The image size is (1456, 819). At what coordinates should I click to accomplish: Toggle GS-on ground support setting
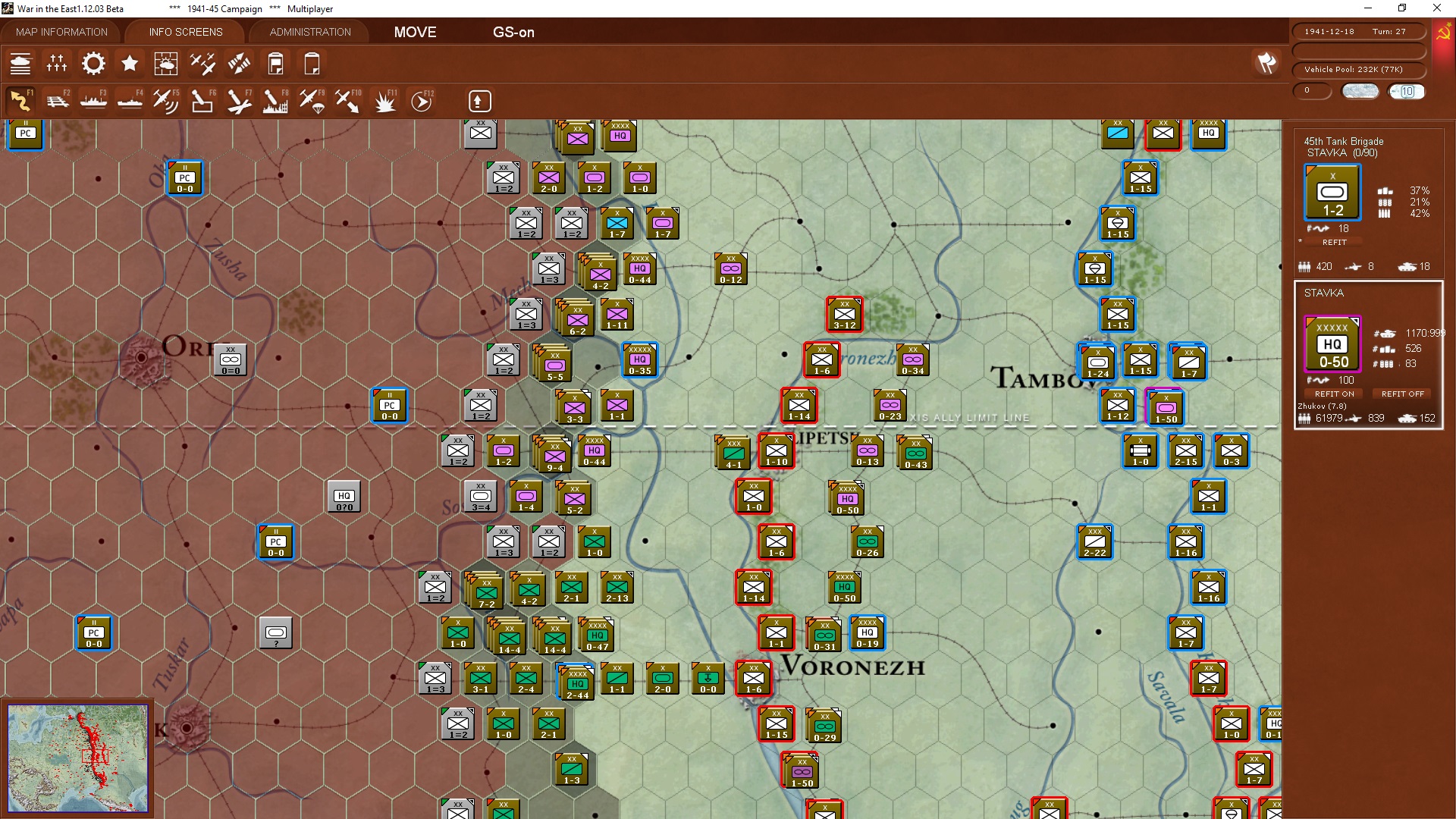pyautogui.click(x=513, y=32)
